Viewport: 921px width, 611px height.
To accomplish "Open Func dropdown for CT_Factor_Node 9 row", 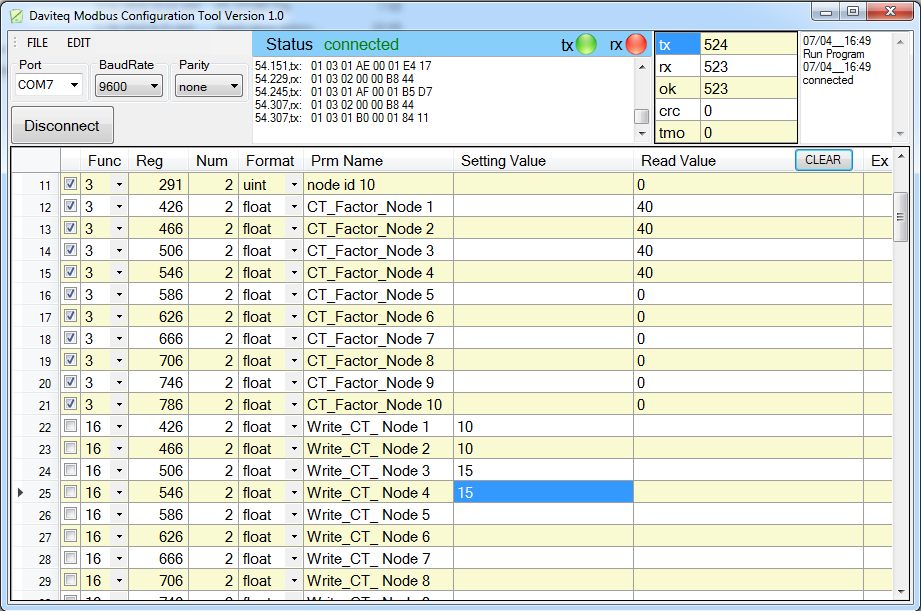I will 119,382.
